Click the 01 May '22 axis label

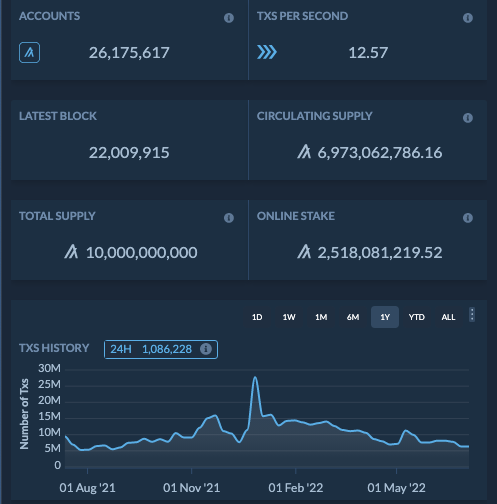click(x=396, y=488)
